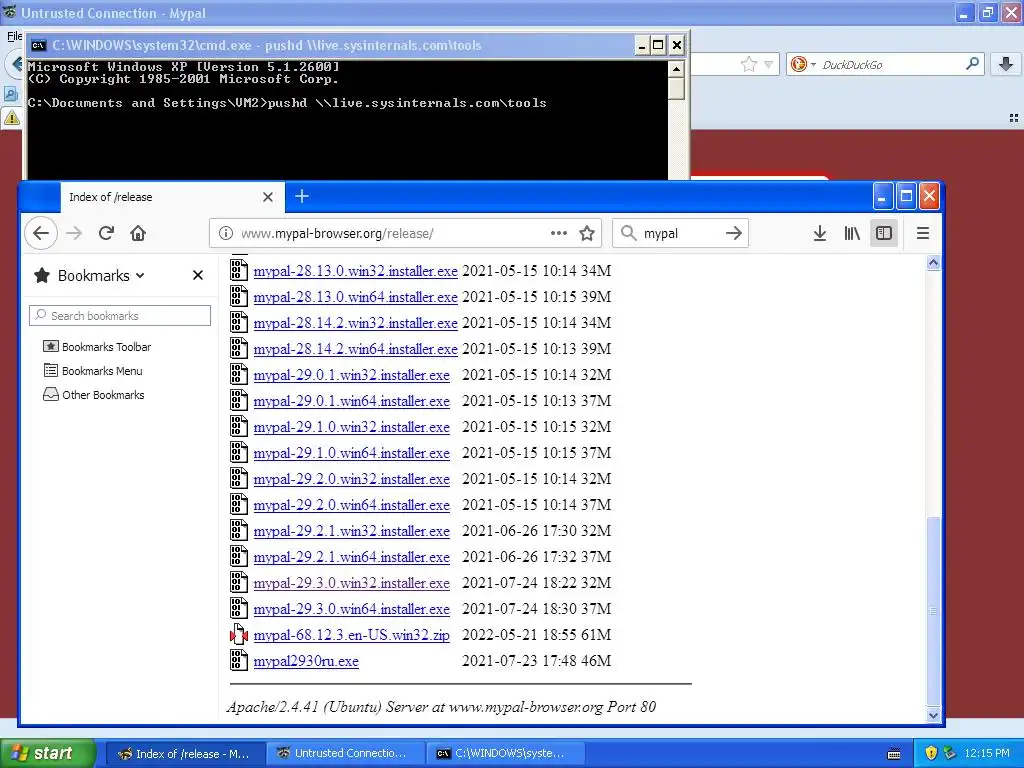
Task: Click the forward navigation arrow
Action: click(x=74, y=233)
